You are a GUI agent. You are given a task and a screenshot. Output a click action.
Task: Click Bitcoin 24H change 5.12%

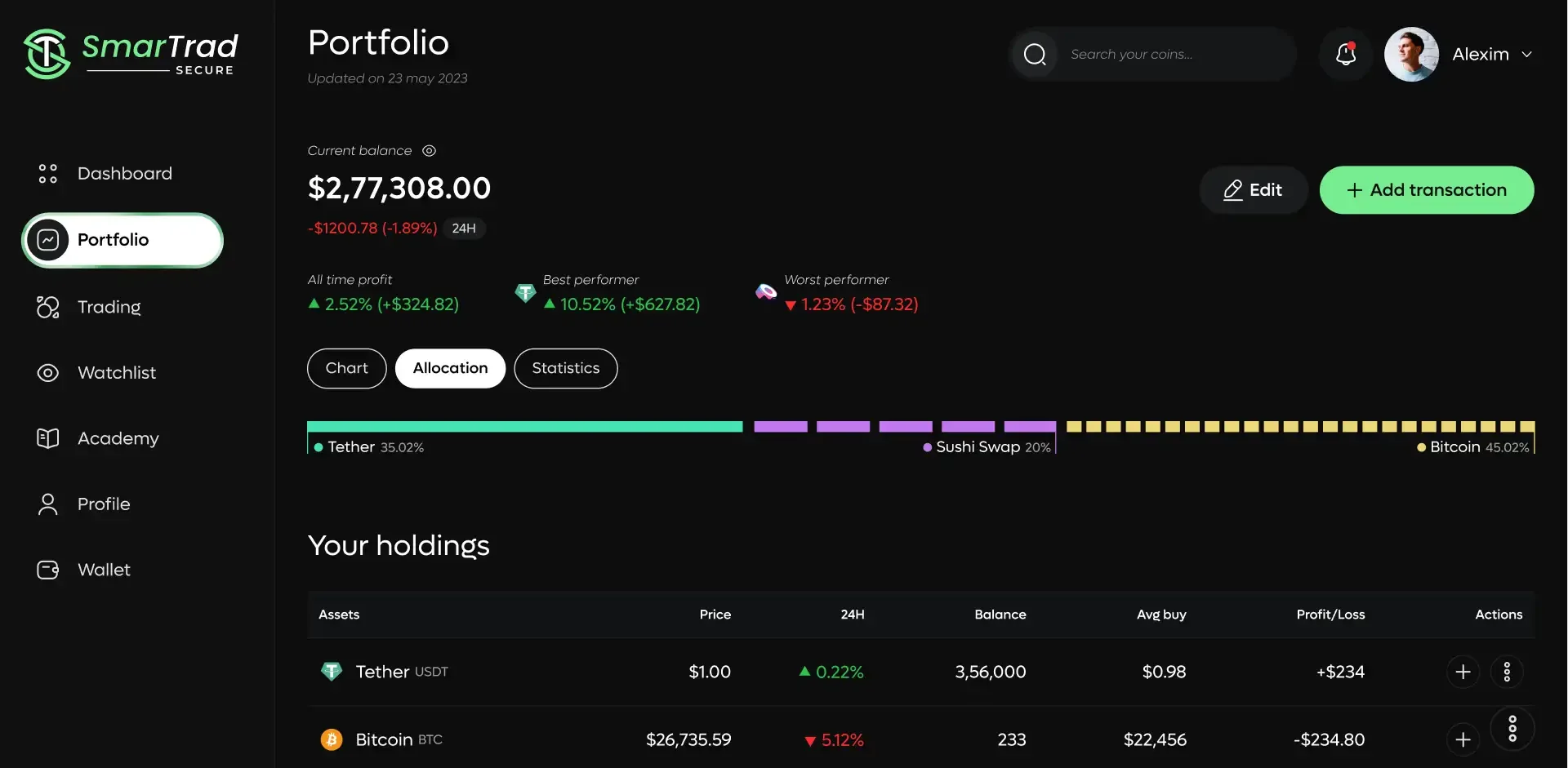(834, 739)
